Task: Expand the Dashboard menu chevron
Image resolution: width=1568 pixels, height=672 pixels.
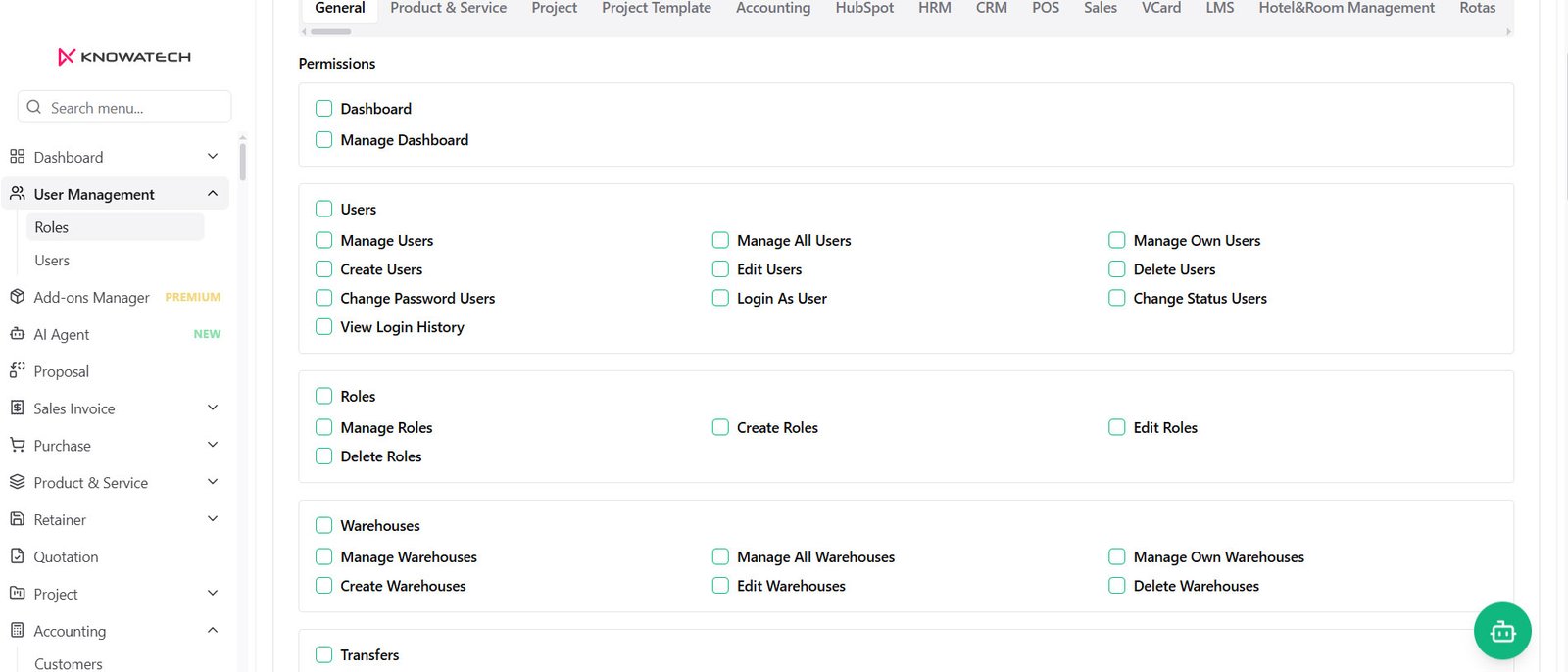Action: tap(213, 157)
